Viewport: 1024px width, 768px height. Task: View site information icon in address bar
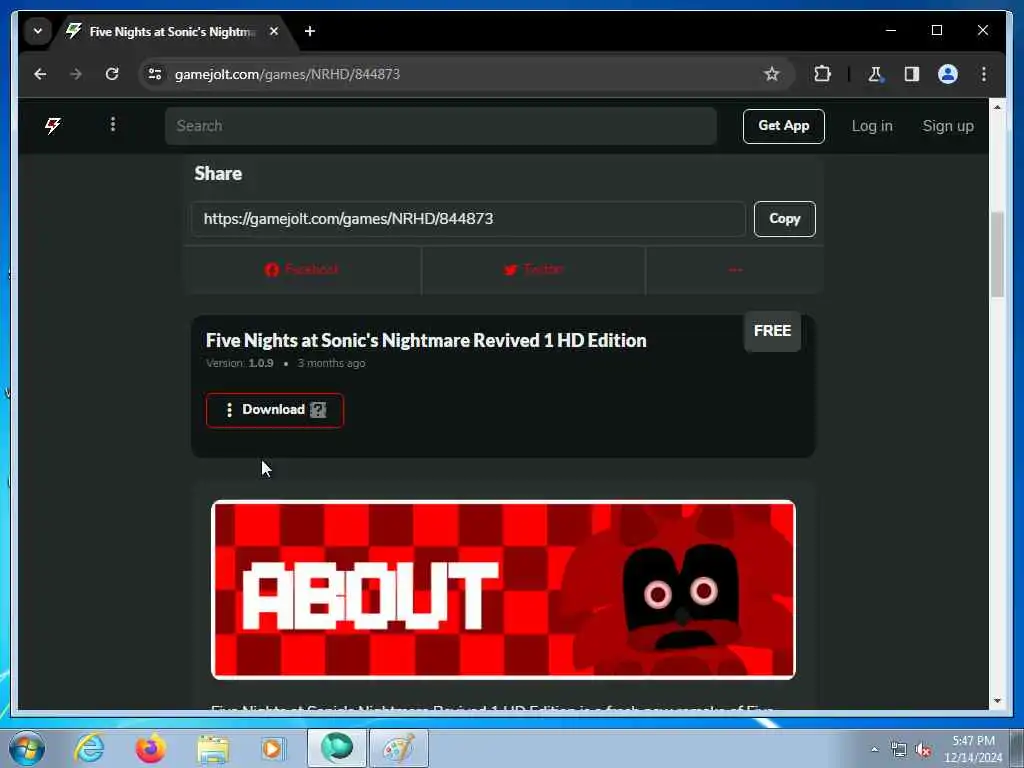[x=155, y=74]
